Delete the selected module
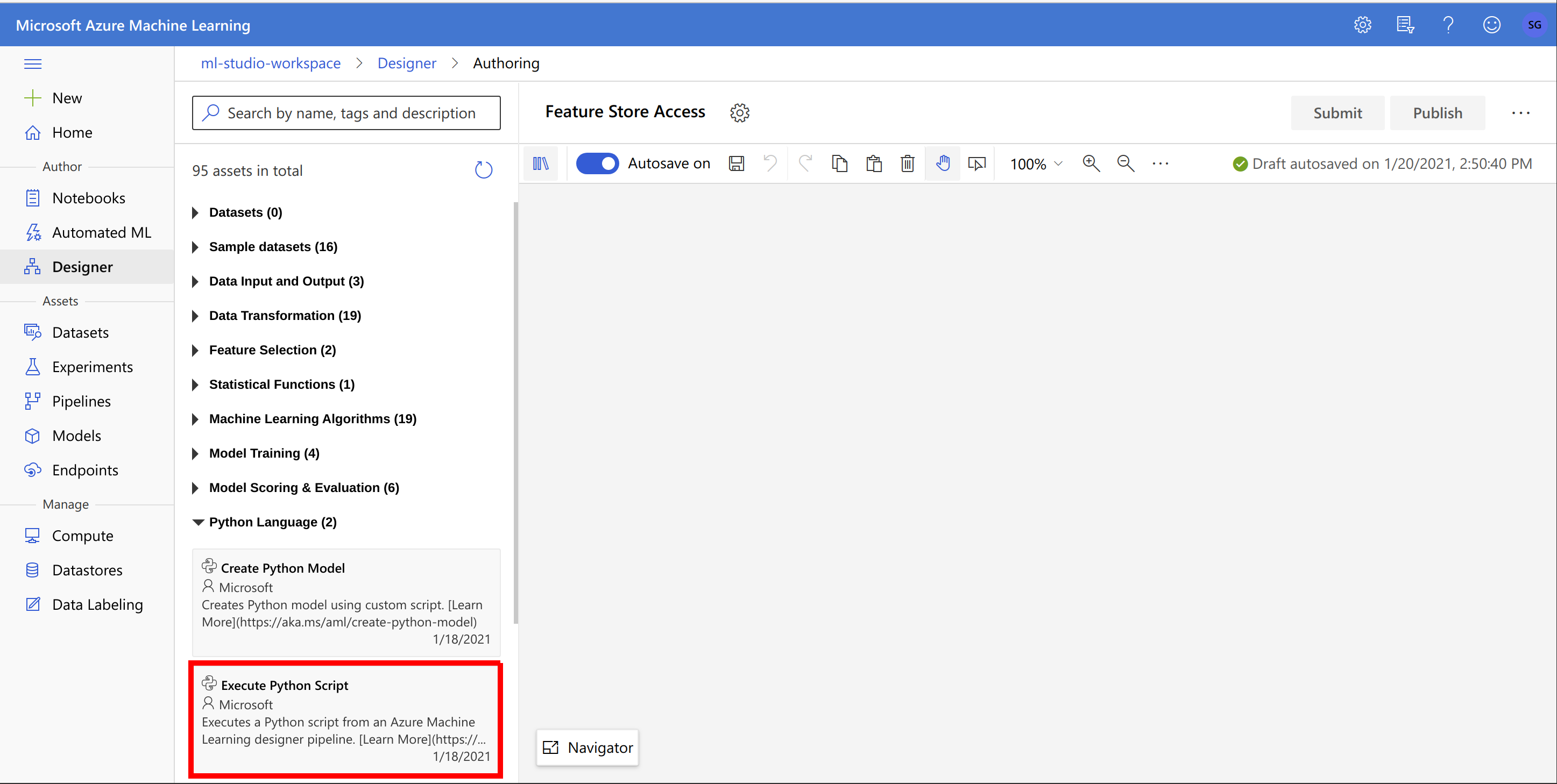 click(907, 163)
